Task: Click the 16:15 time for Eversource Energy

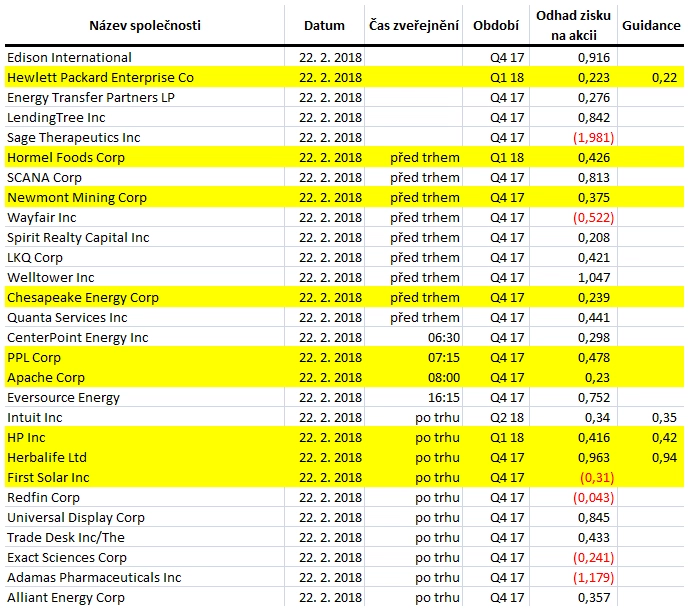Action: pyautogui.click(x=444, y=398)
